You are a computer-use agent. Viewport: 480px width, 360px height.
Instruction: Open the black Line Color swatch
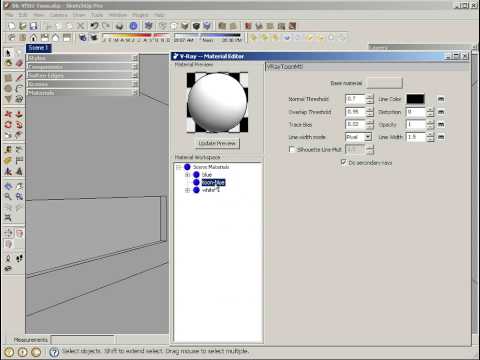[x=415, y=99]
